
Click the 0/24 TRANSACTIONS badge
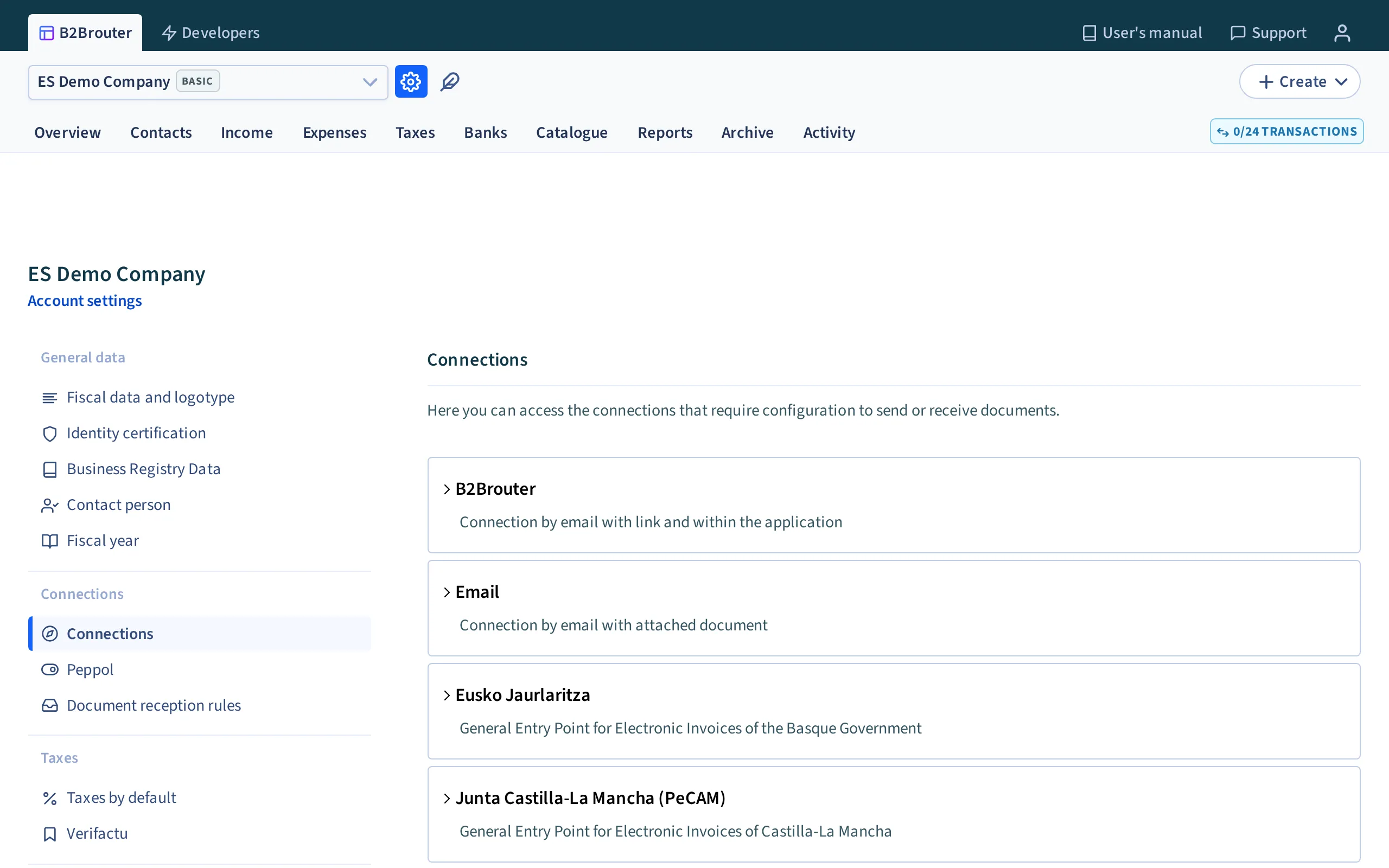(1286, 131)
